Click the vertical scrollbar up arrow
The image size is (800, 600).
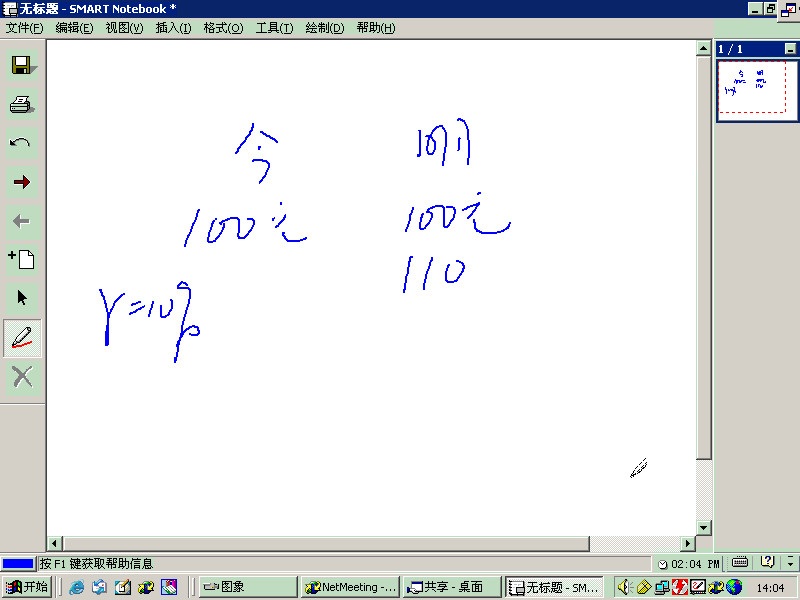(x=704, y=48)
